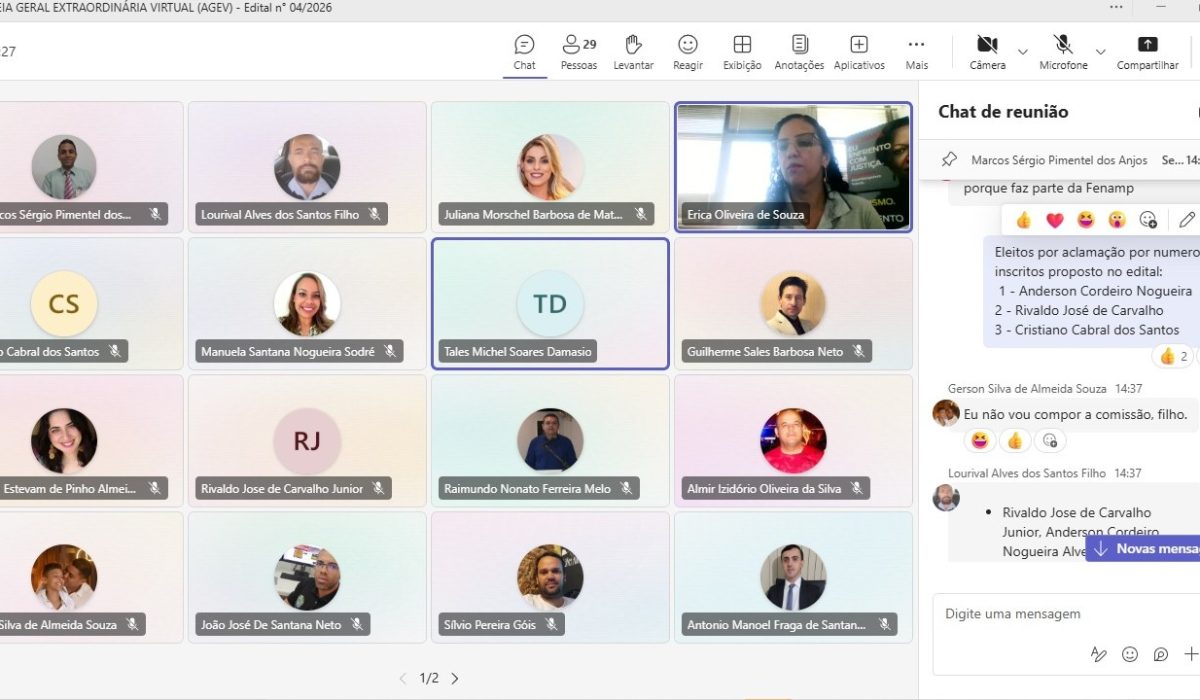The height and width of the screenshot is (700, 1200).
Task: Unmute the Microfone
Action: [1063, 52]
